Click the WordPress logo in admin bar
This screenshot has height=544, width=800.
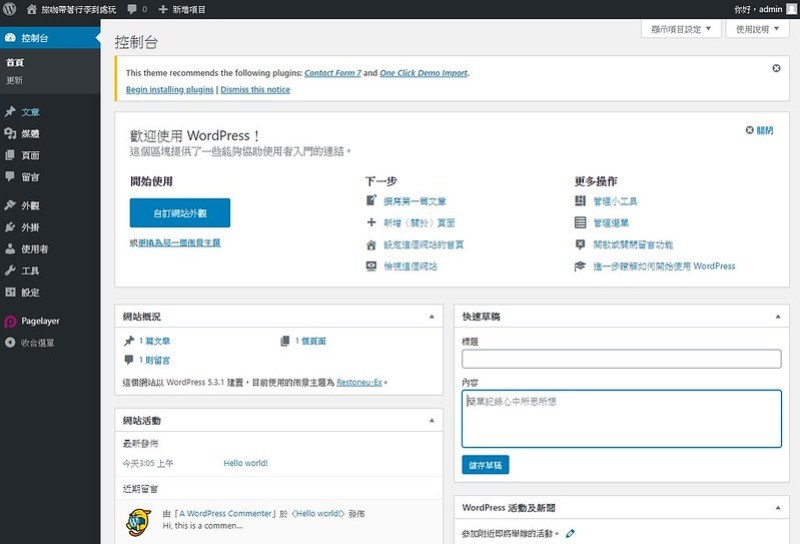pyautogui.click(x=9, y=9)
